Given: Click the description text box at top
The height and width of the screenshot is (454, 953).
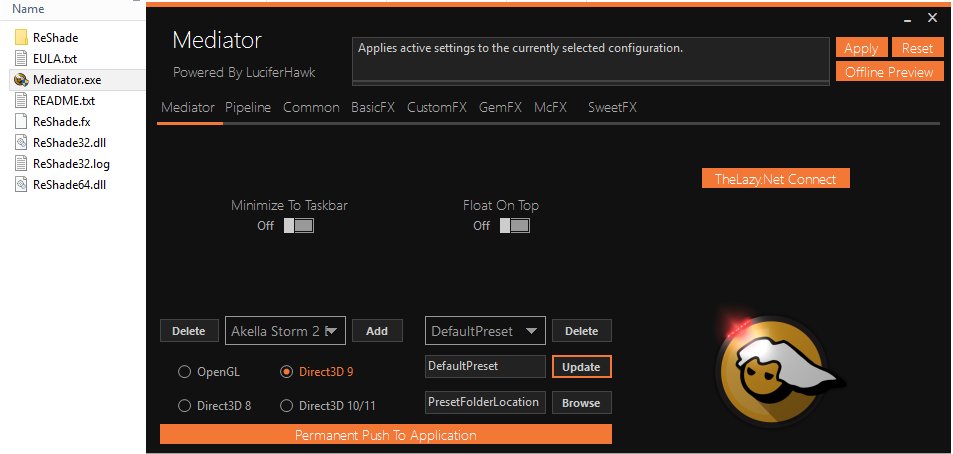Looking at the screenshot, I should tap(591, 60).
